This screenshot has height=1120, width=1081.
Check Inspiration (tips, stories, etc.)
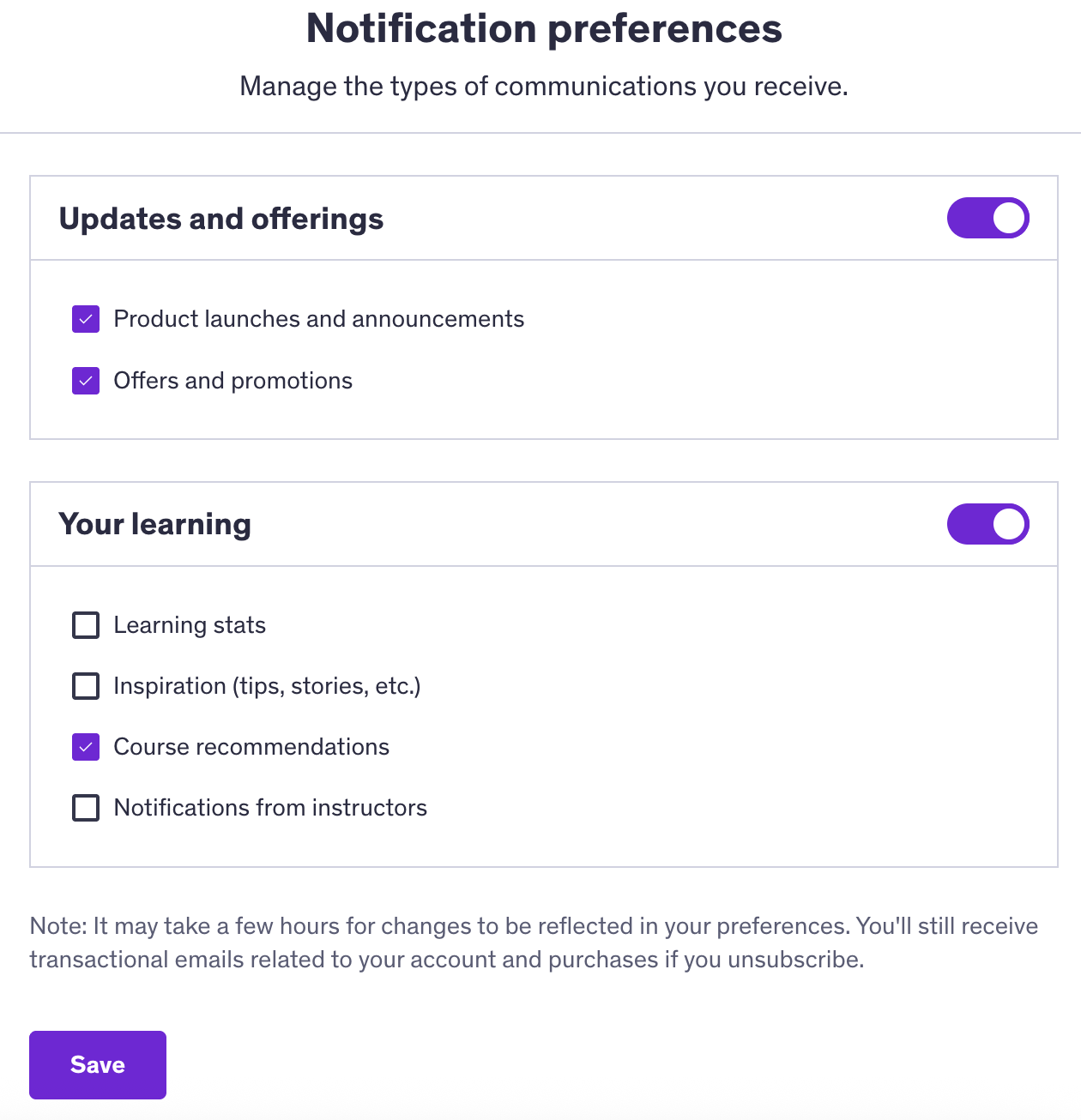pyautogui.click(x=85, y=686)
